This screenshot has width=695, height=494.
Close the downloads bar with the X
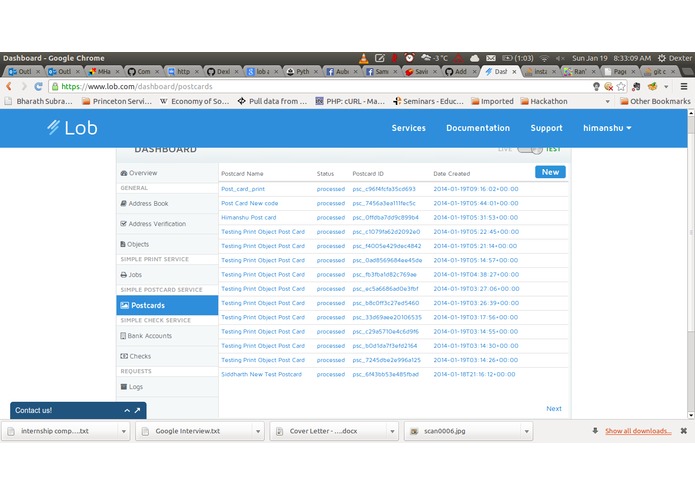click(x=684, y=431)
